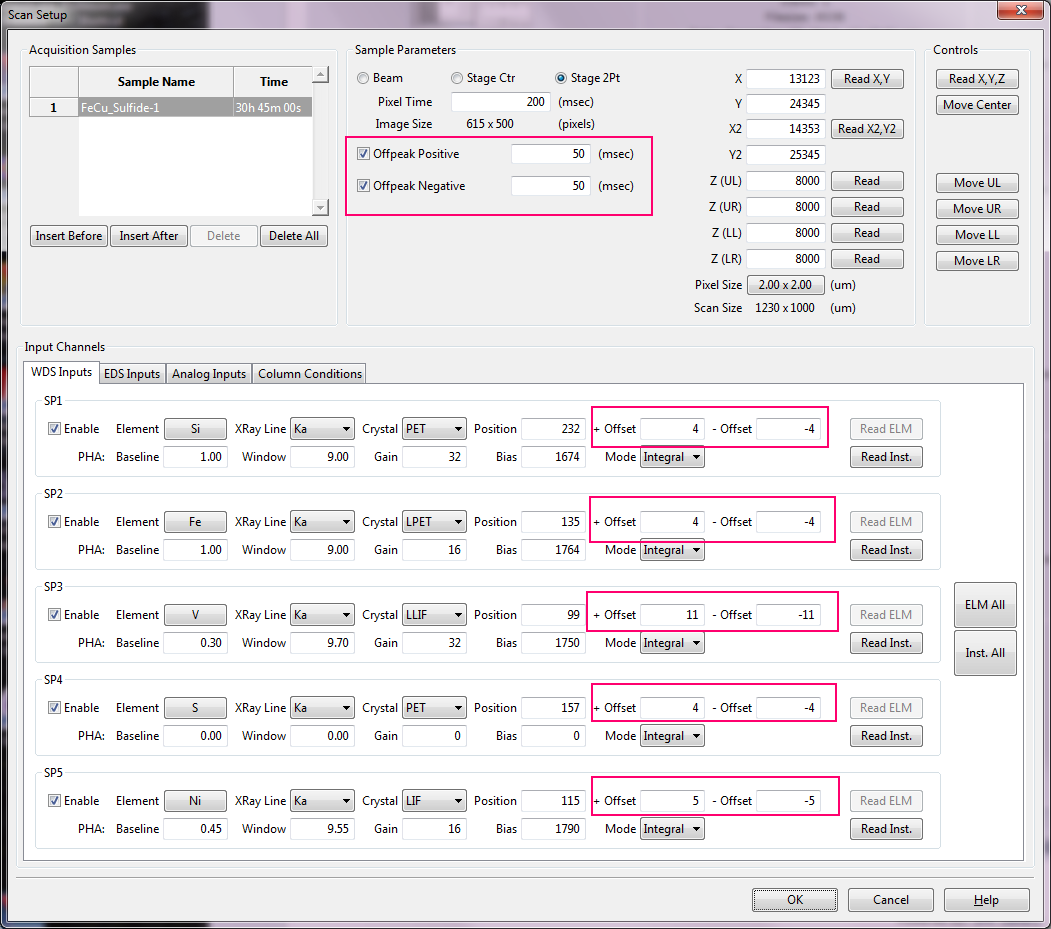The image size is (1051, 929).
Task: Open the SP1 Crystal dropdown
Action: tap(434, 429)
